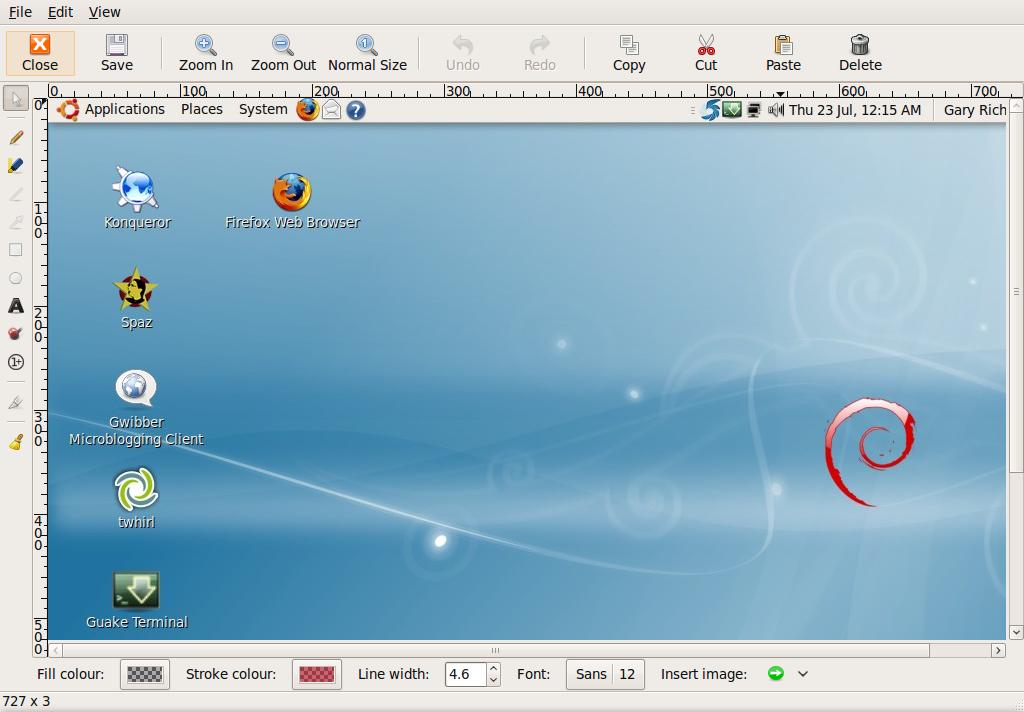The height and width of the screenshot is (712, 1024).
Task: Click horizontal scrollbar left arrow
Action: coord(56,650)
